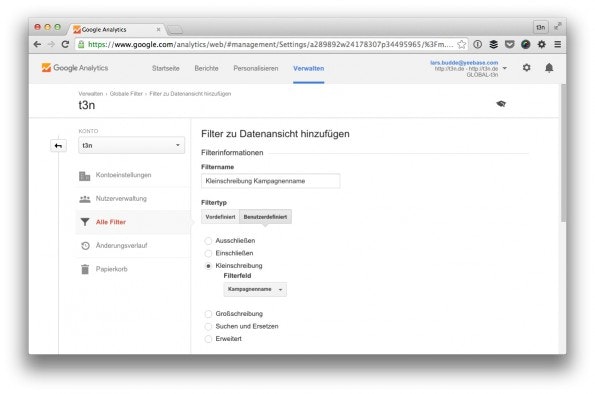Screen dimensions: 595x394
Task: Click the green lock icon in address bar
Action: pyautogui.click(x=81, y=44)
